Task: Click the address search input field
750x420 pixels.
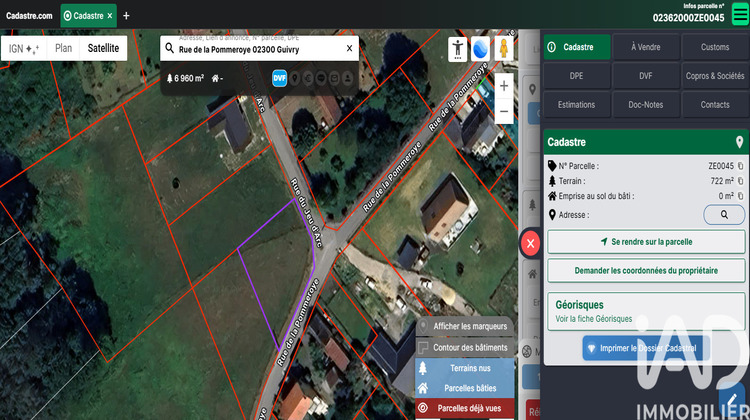Action: pos(258,48)
